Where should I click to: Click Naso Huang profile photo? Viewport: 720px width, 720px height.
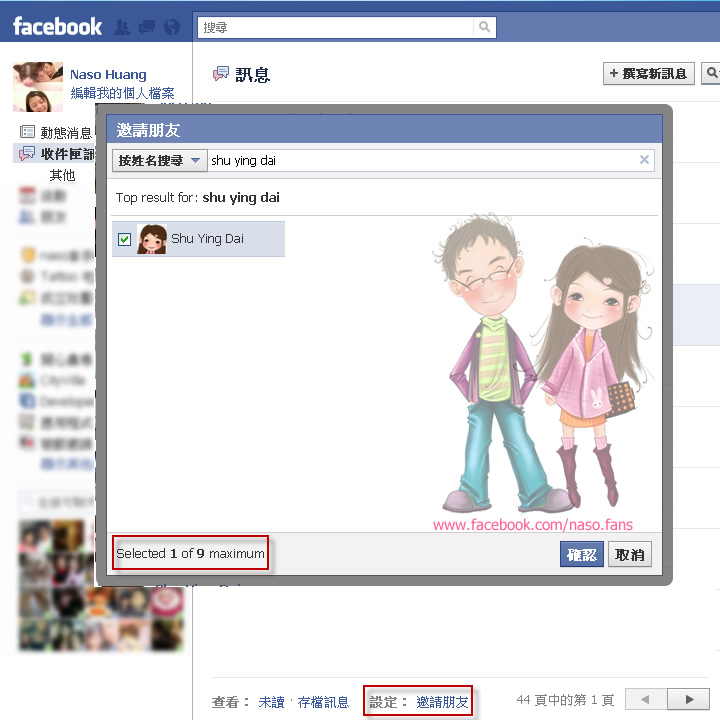38,87
